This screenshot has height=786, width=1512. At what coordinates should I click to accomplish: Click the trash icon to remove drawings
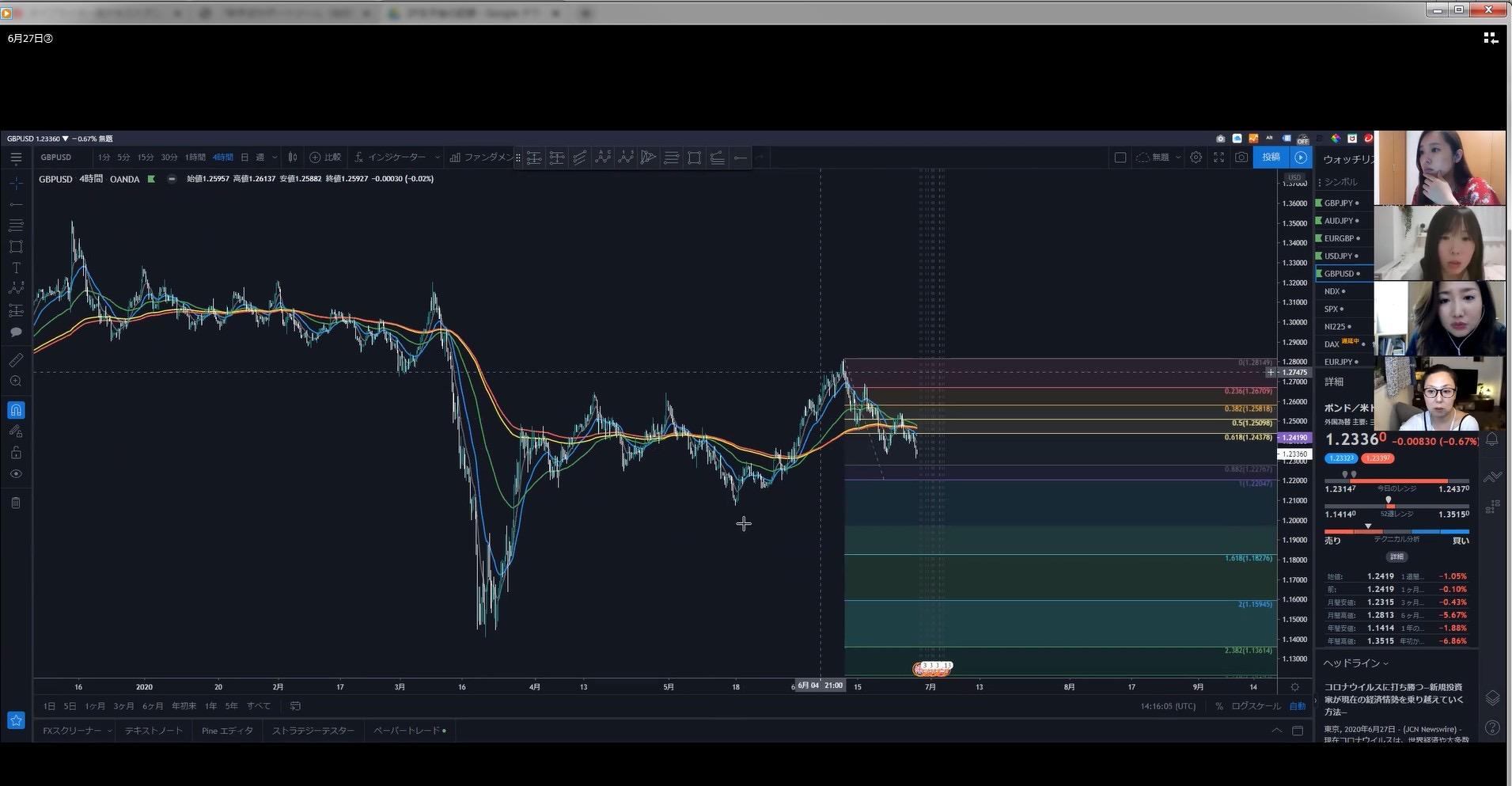16,503
